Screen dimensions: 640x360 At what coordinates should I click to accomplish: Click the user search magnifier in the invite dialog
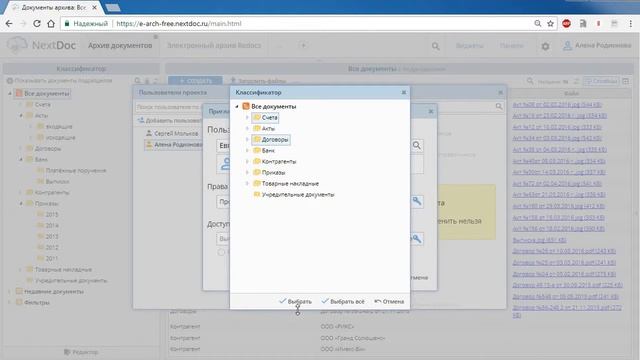coord(417,145)
